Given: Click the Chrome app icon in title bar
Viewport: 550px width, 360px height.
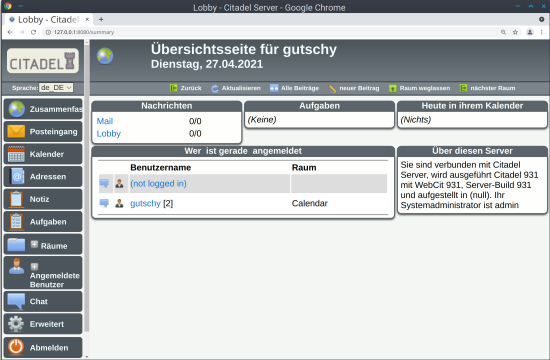Looking at the screenshot, I should pyautogui.click(x=7, y=6).
